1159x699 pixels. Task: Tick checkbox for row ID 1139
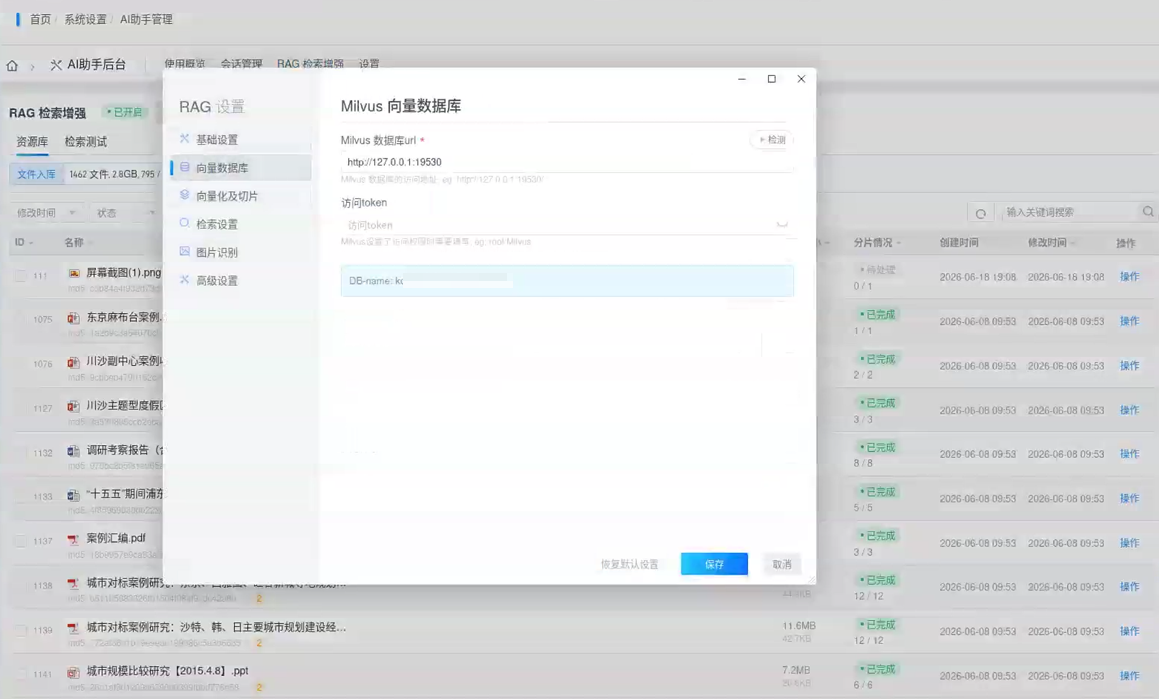pyautogui.click(x=21, y=630)
